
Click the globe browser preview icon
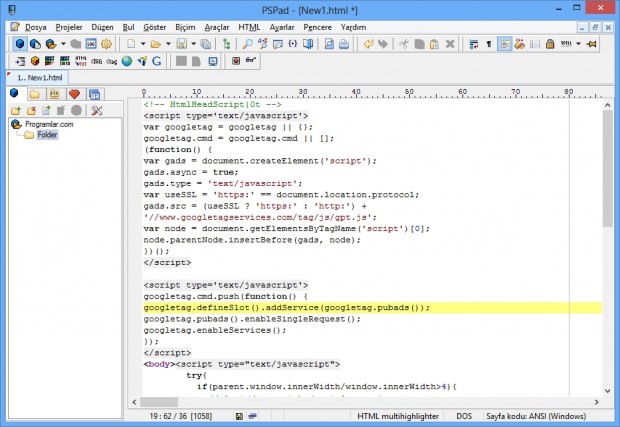coord(127,61)
